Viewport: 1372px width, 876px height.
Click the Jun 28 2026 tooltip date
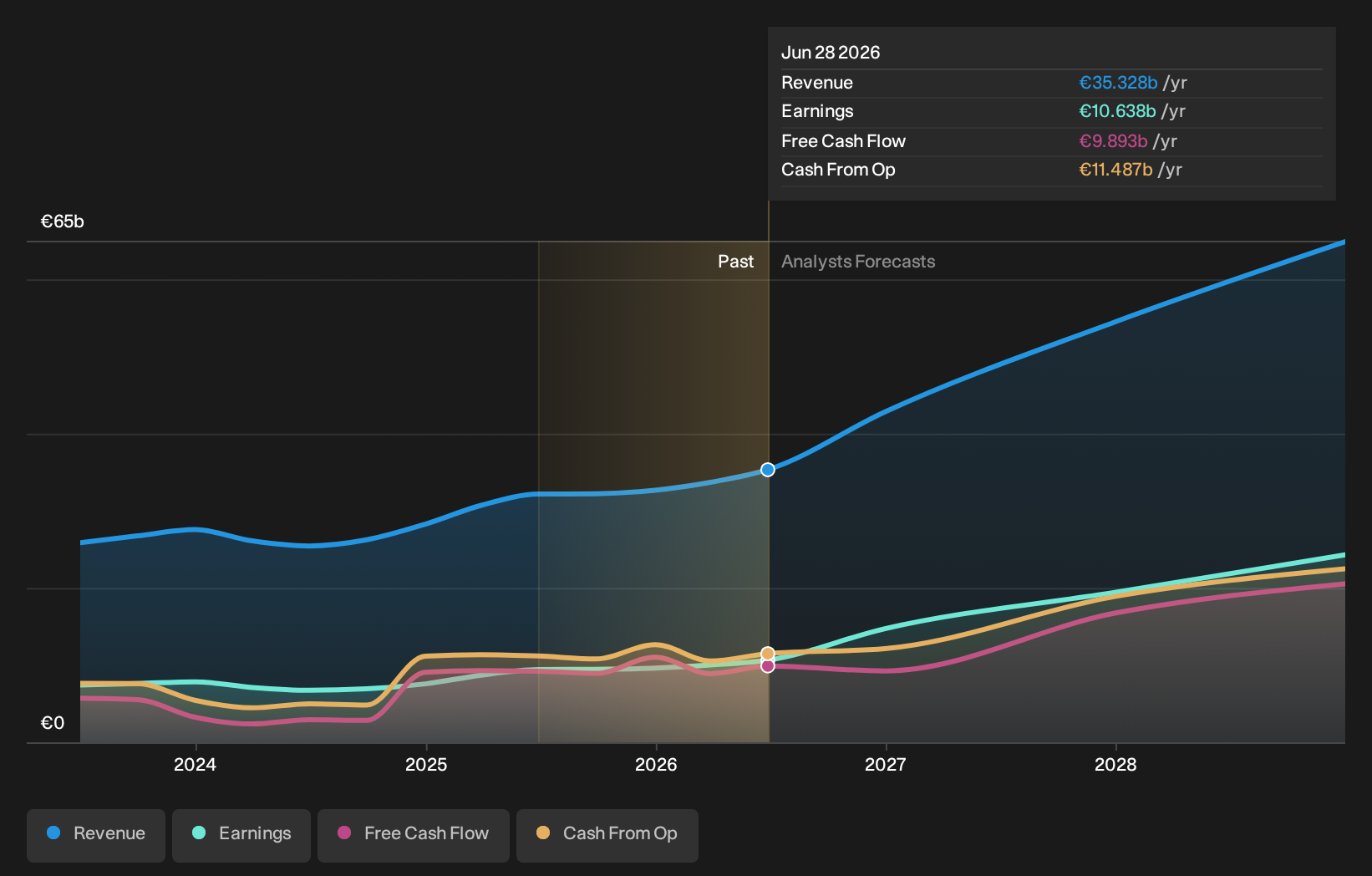[x=831, y=53]
